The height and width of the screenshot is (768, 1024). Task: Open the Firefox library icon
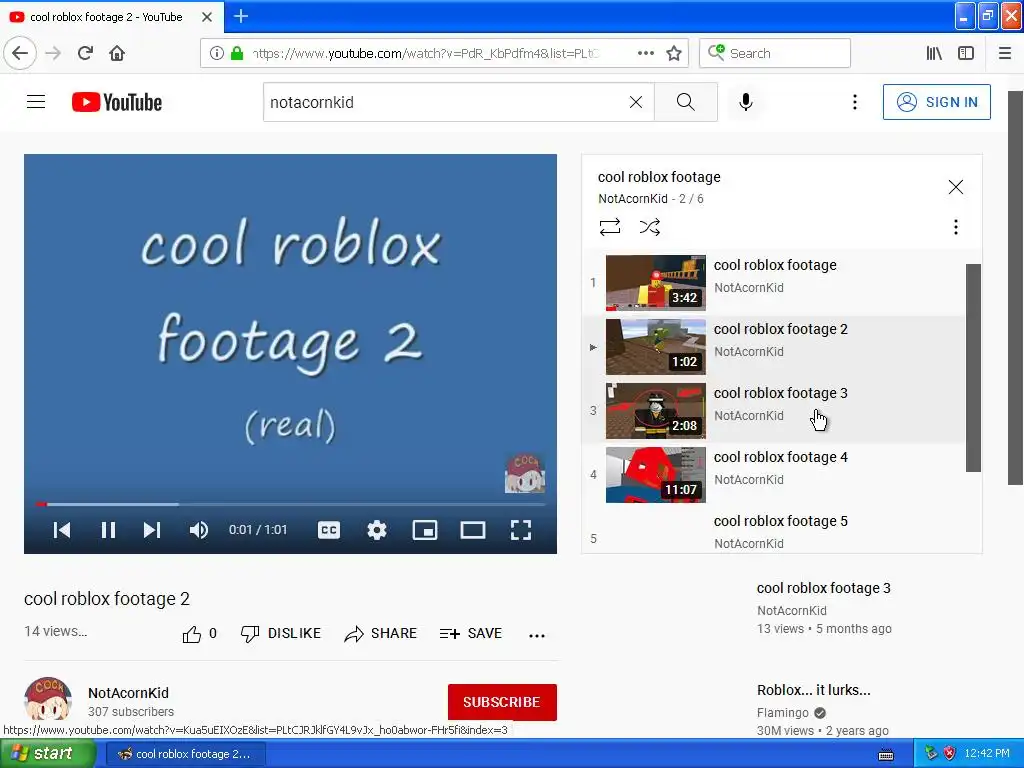pyautogui.click(x=934, y=53)
